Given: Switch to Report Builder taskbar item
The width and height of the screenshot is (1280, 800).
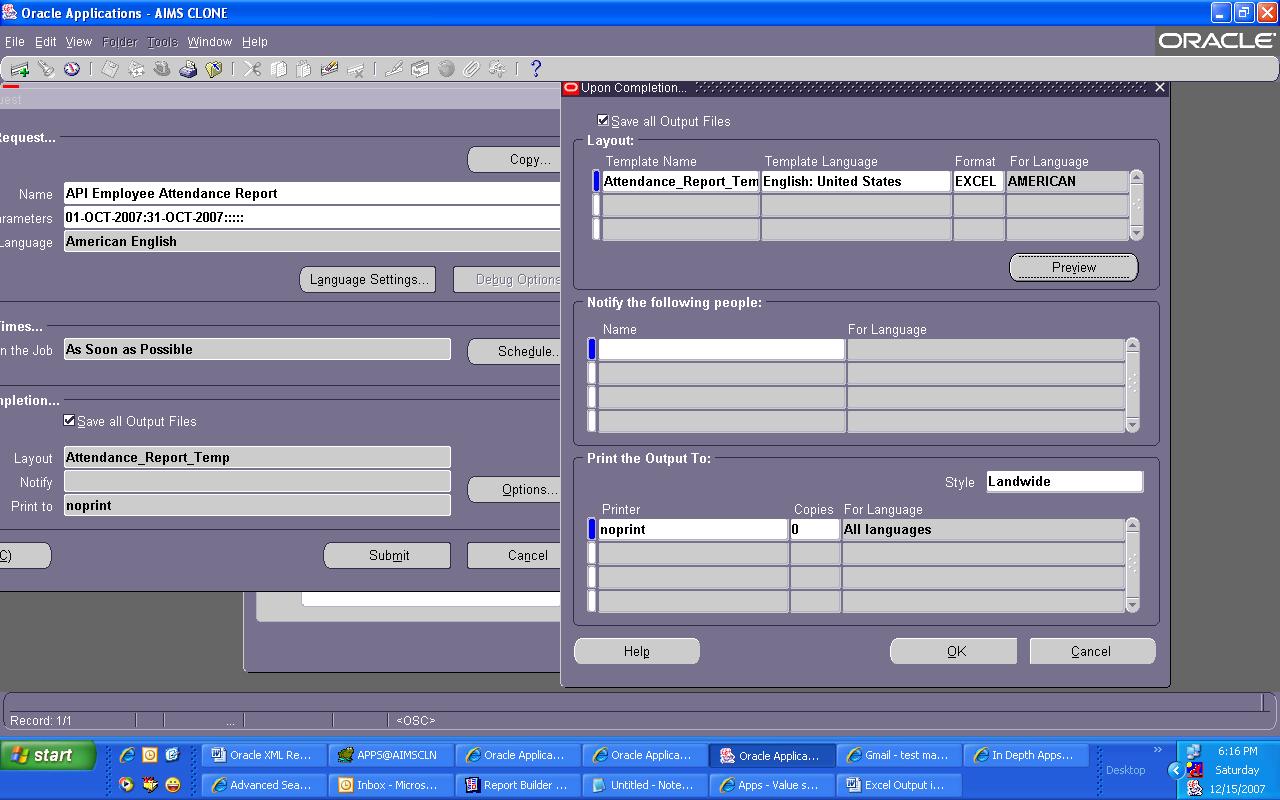Looking at the screenshot, I should tap(517, 785).
